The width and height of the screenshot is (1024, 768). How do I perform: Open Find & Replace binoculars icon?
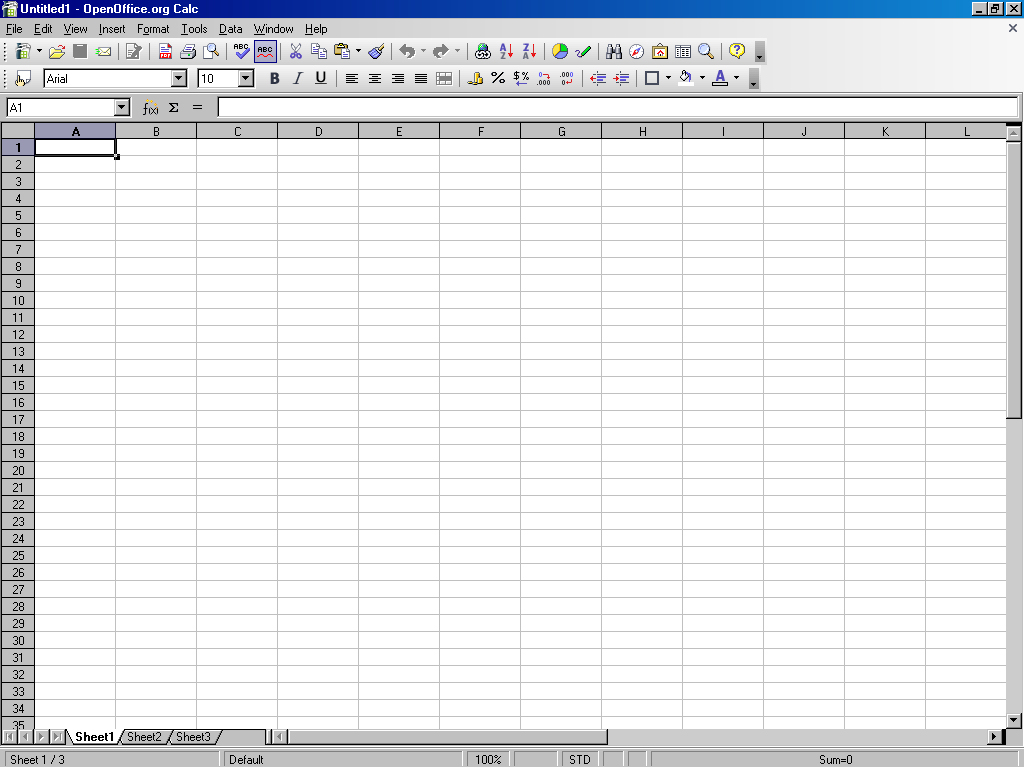(614, 52)
